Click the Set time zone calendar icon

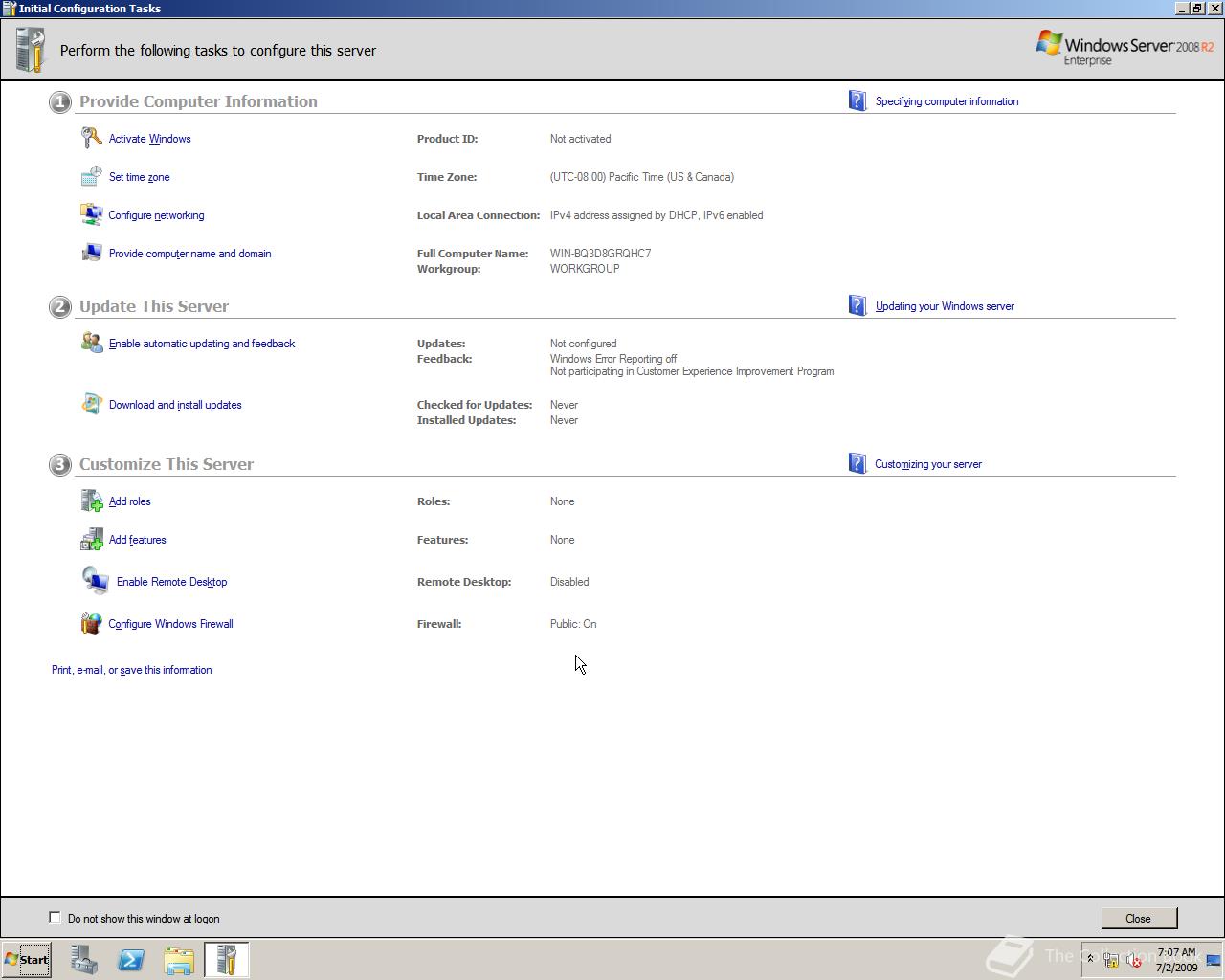pos(91,176)
